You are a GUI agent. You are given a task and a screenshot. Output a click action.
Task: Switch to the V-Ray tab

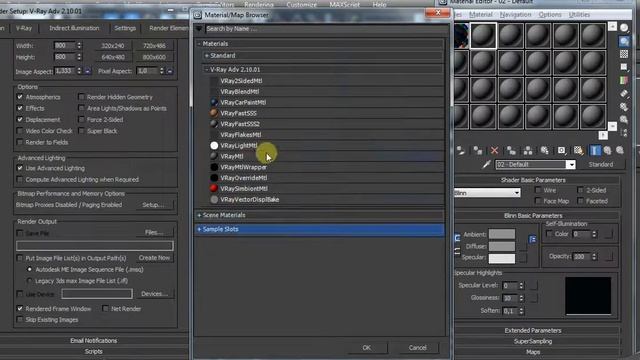(x=24, y=28)
